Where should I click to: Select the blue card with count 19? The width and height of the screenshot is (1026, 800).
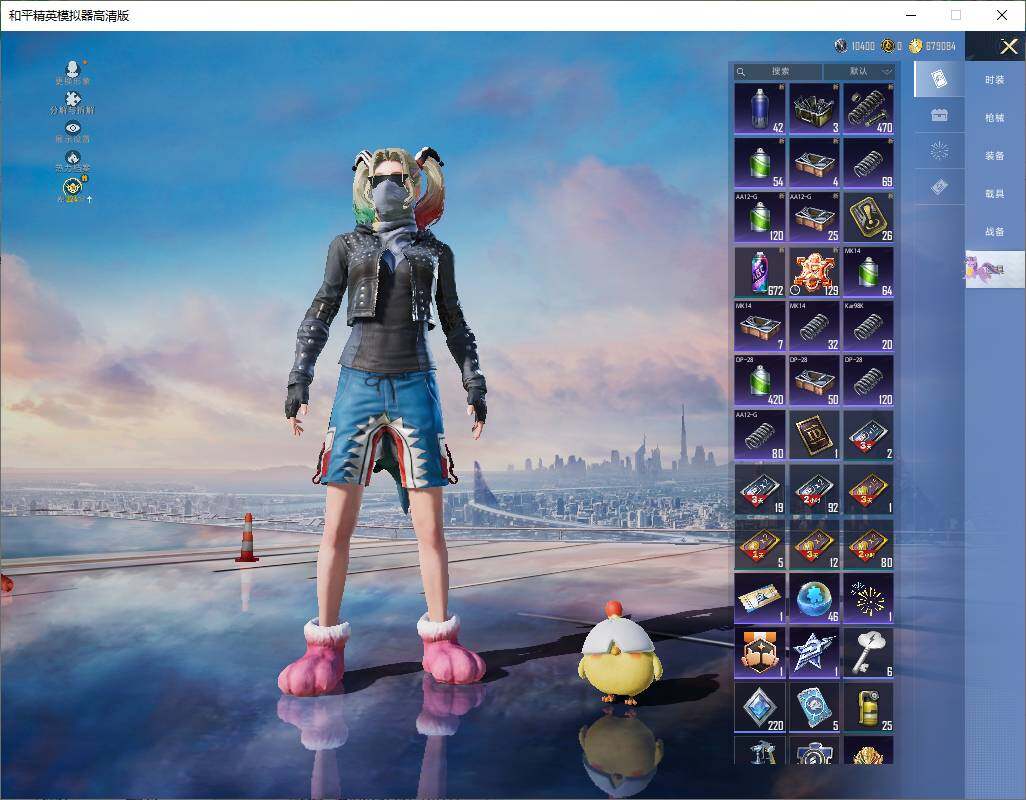(760, 489)
